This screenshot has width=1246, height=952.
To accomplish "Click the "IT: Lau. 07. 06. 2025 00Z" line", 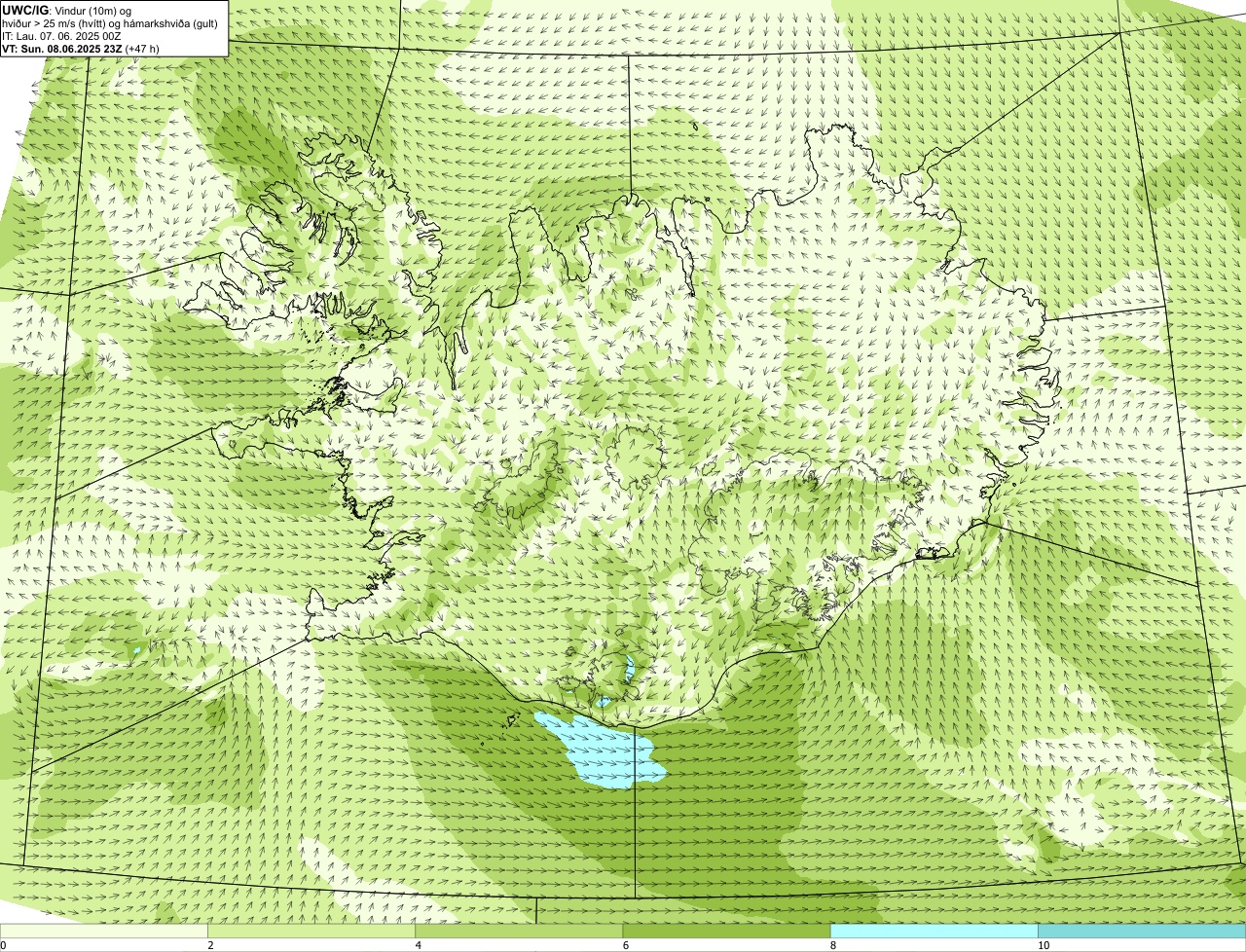I will coord(61,36).
